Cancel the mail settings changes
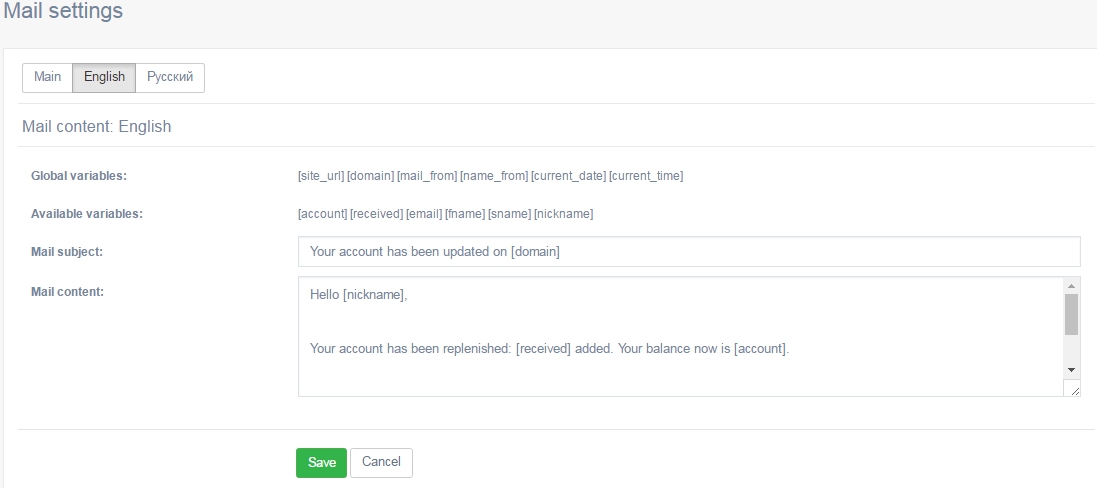 pos(381,463)
